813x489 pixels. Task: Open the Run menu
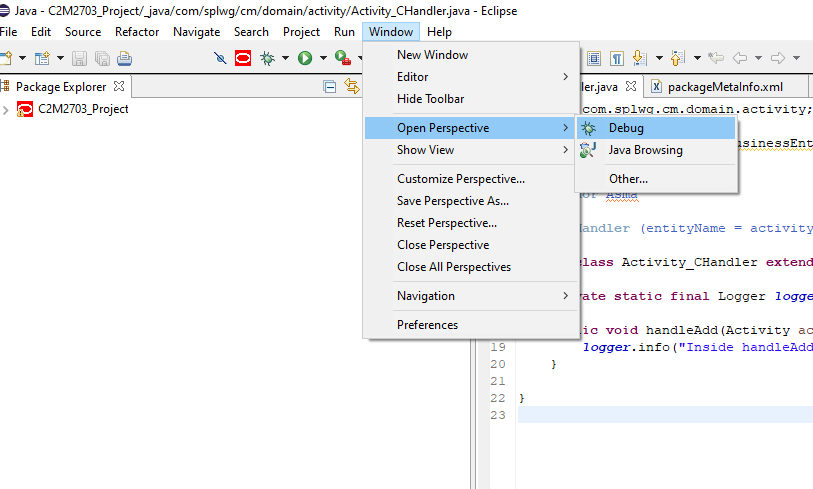[x=344, y=32]
